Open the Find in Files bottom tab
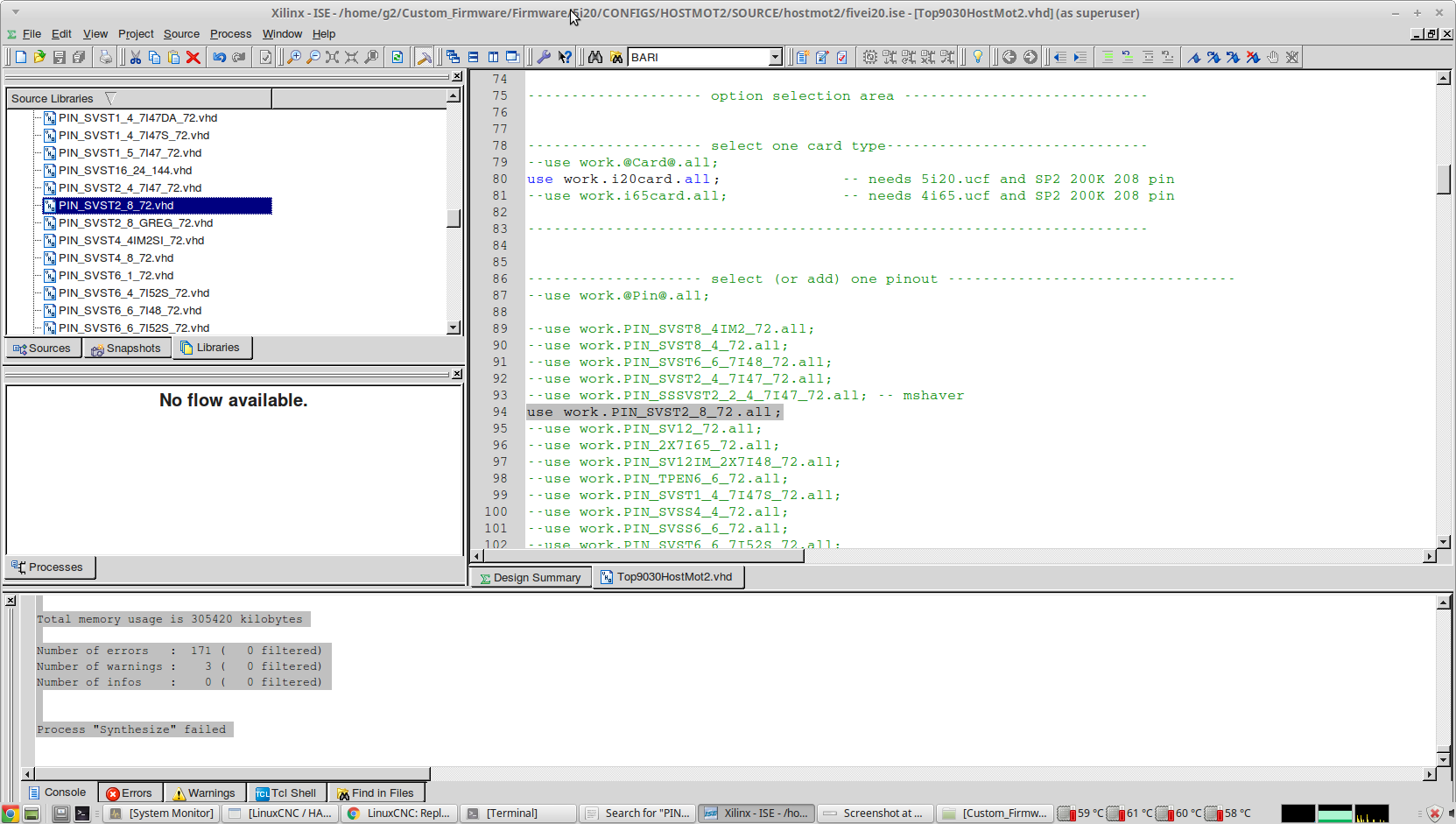The width and height of the screenshot is (1456, 824). pyautogui.click(x=376, y=792)
